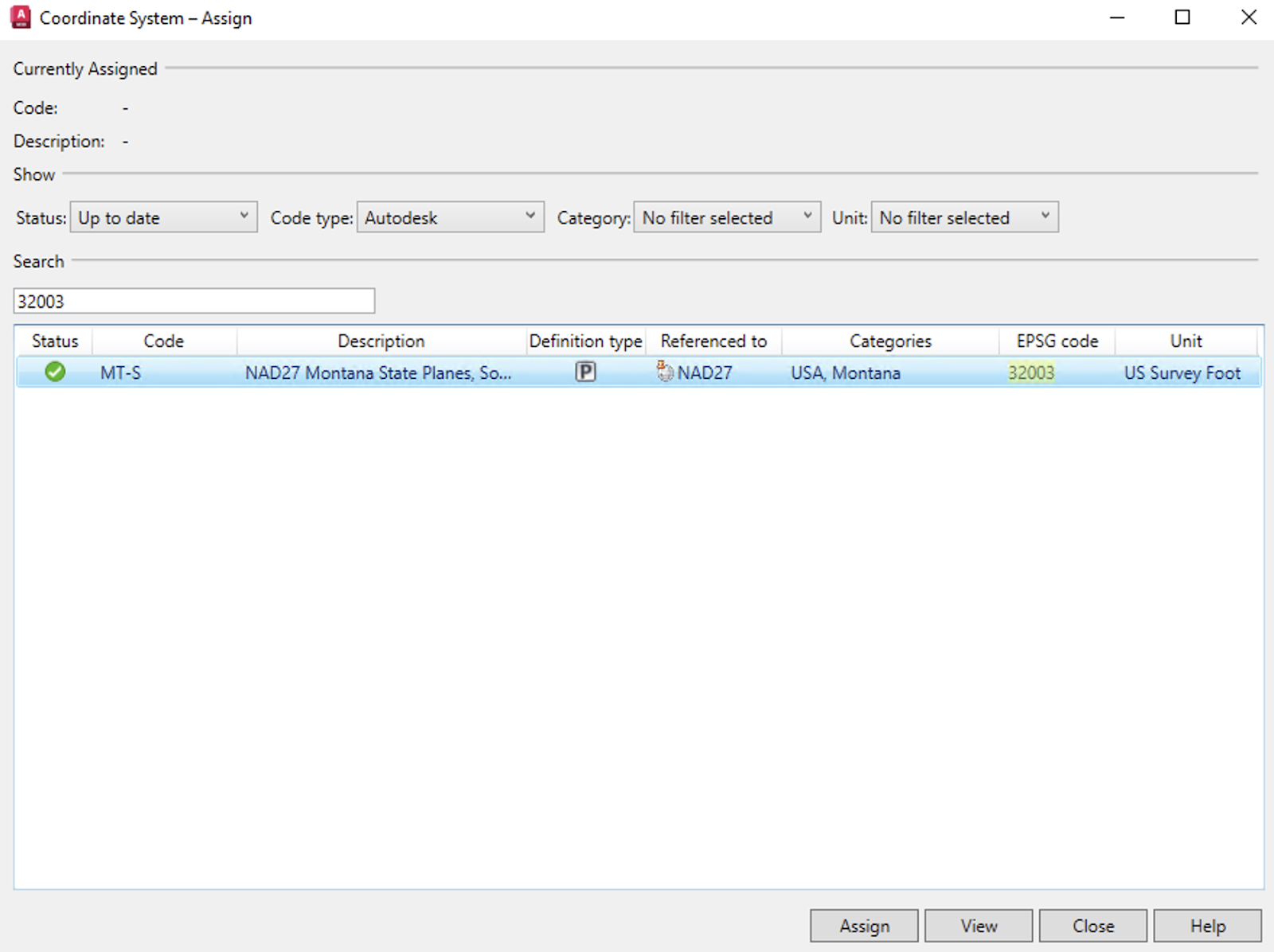The image size is (1274, 952).
Task: Click the search field containing 32003
Action: point(193,301)
